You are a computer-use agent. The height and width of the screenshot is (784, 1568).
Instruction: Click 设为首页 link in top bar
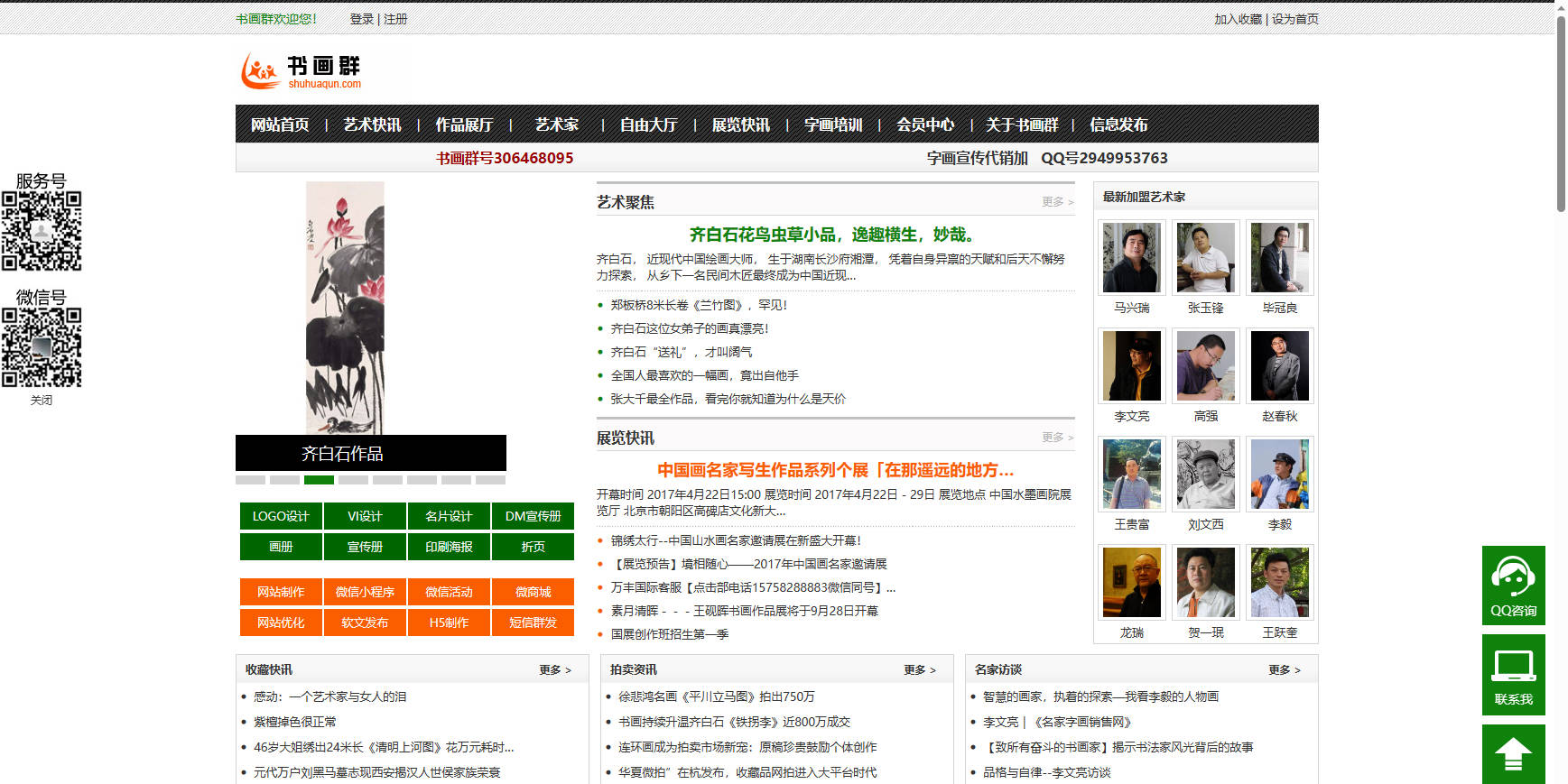1295,19
